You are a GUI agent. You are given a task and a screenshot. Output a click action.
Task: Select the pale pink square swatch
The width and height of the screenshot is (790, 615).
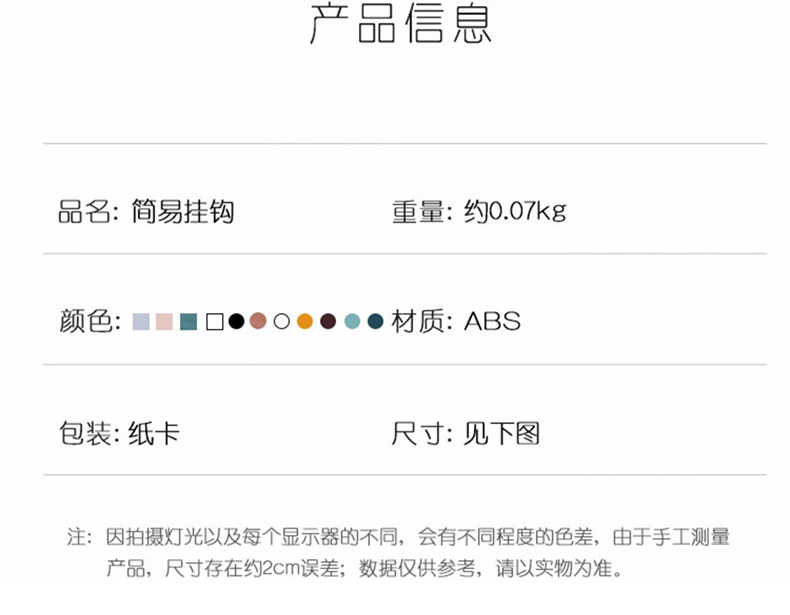click(165, 321)
